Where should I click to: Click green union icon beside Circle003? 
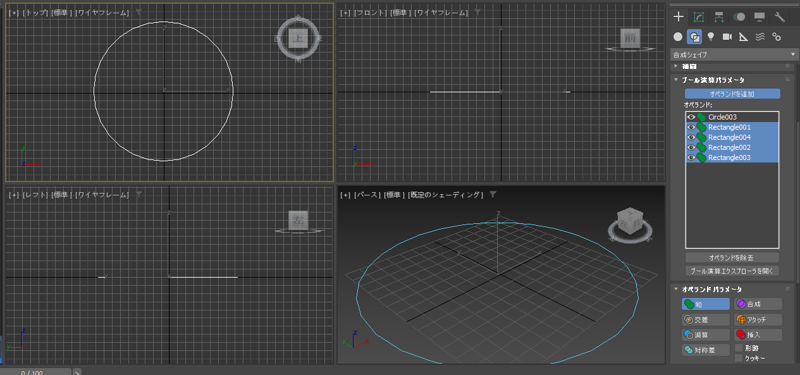pos(702,117)
